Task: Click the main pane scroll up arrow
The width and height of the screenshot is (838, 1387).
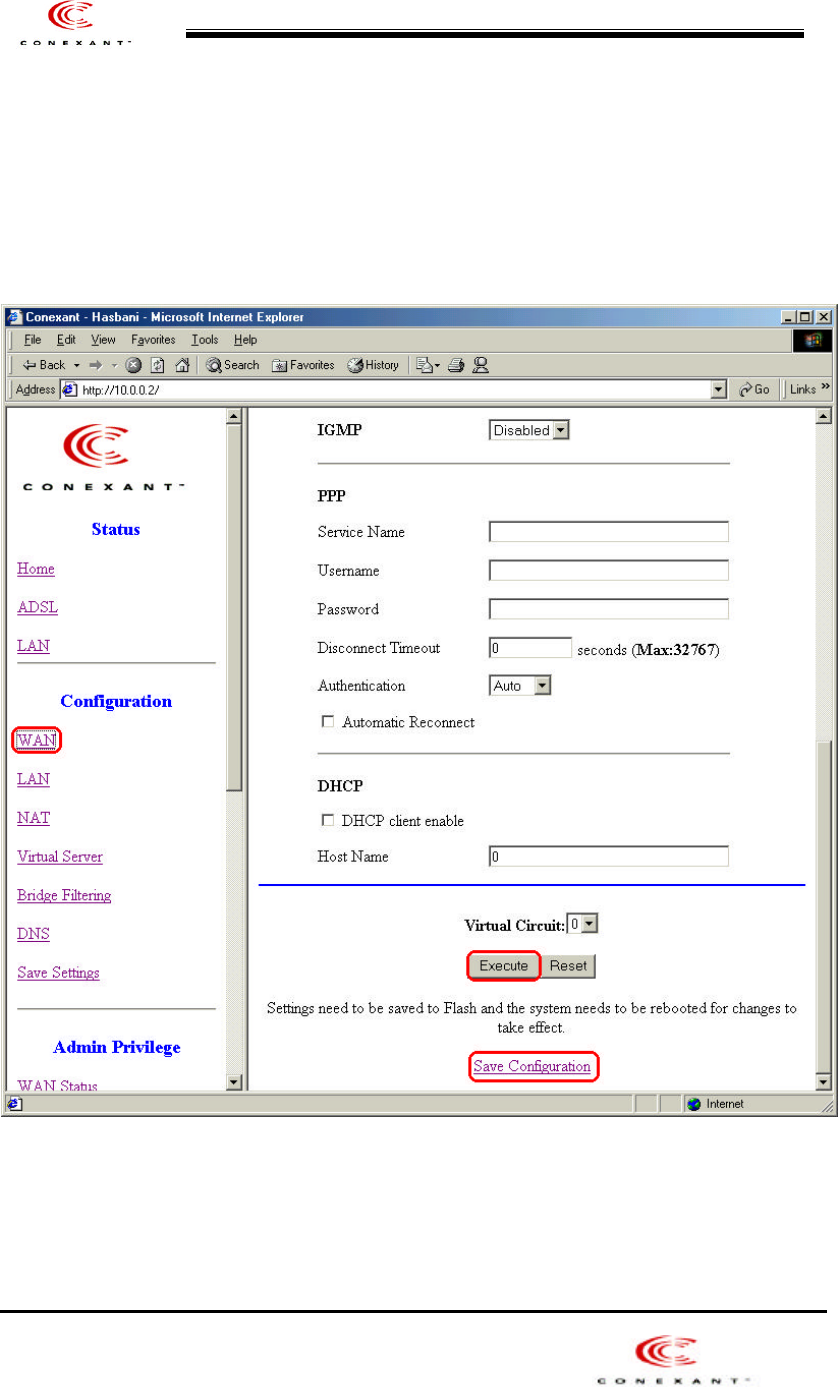Action: point(825,416)
